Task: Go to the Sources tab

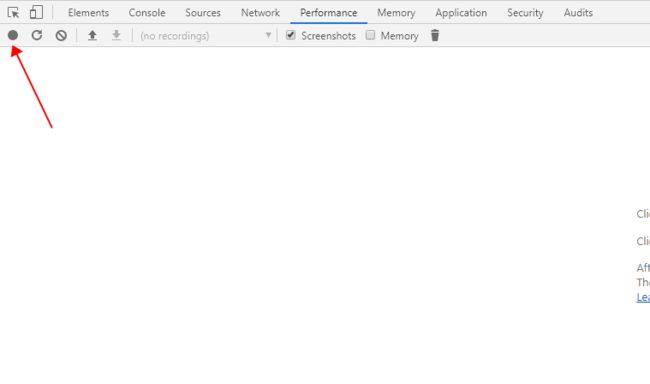Action: point(203,13)
